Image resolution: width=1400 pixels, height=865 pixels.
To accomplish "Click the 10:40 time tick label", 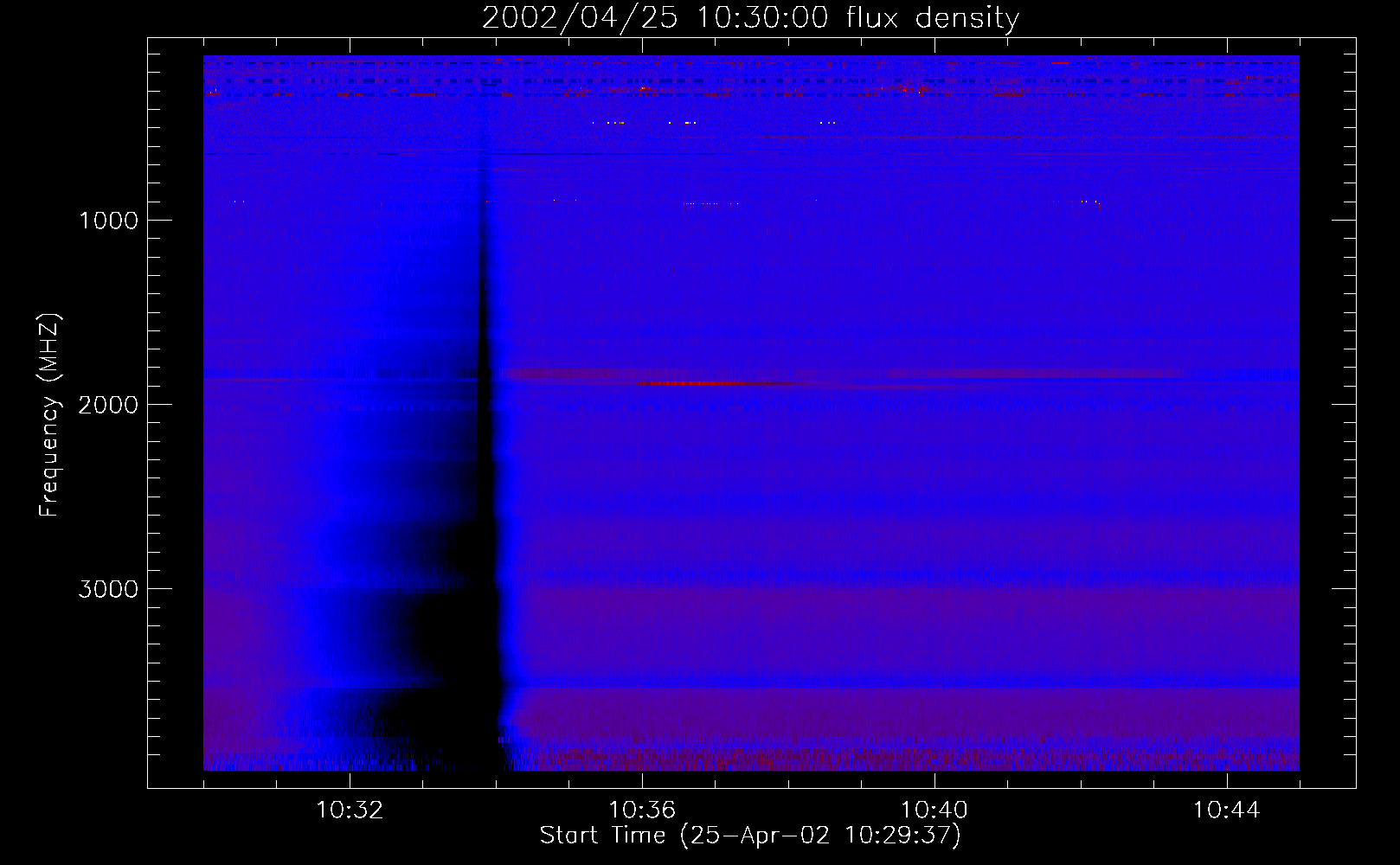I will coord(934,811).
